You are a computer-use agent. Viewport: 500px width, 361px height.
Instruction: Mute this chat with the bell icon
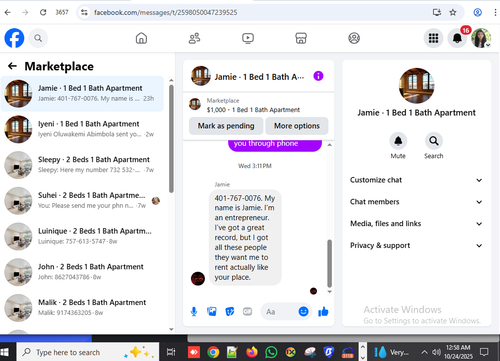[x=398, y=141]
